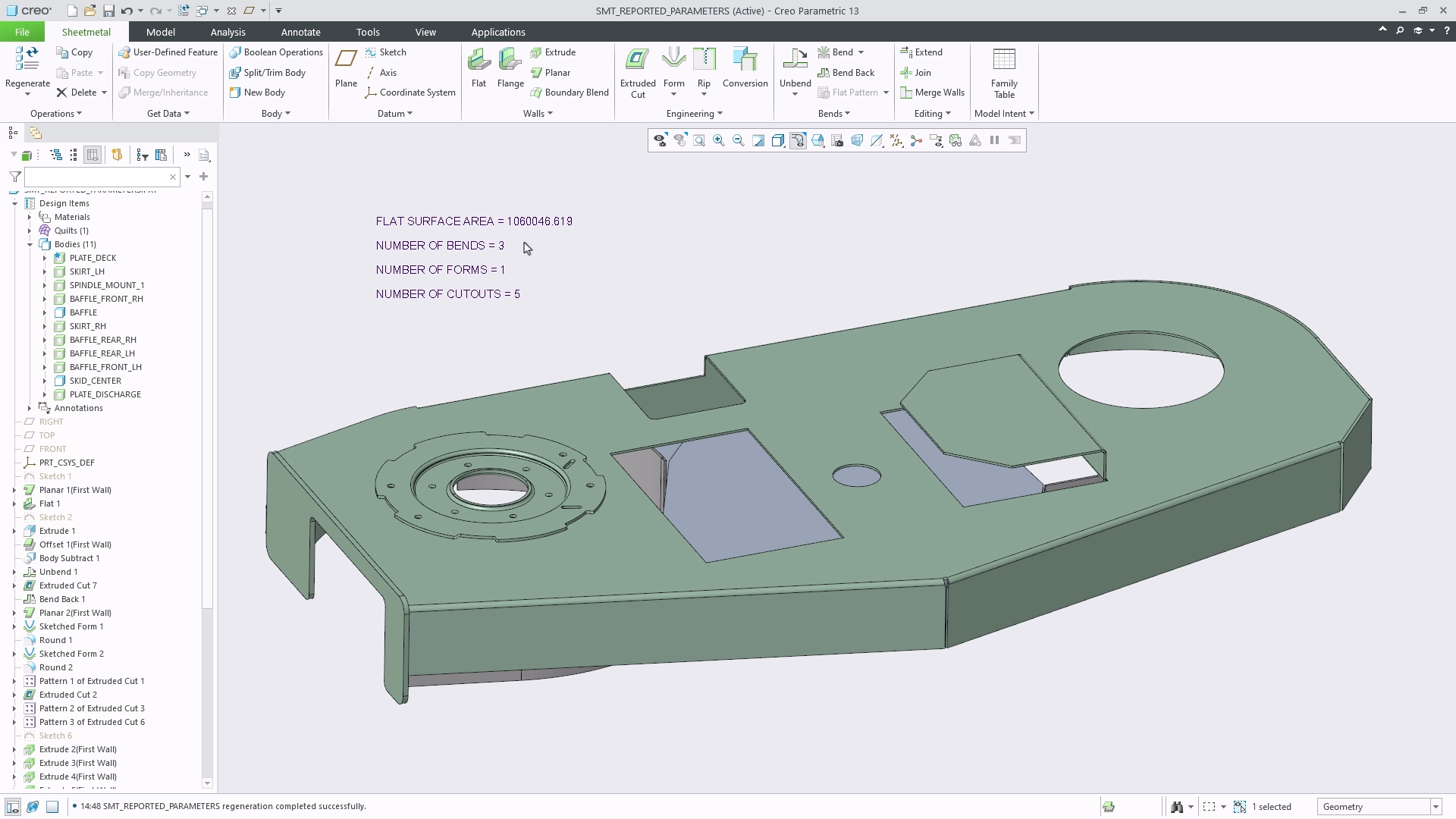Activate Zoom In from the graphics toolbar
Viewport: 1456px width, 819px height.
coord(719,140)
